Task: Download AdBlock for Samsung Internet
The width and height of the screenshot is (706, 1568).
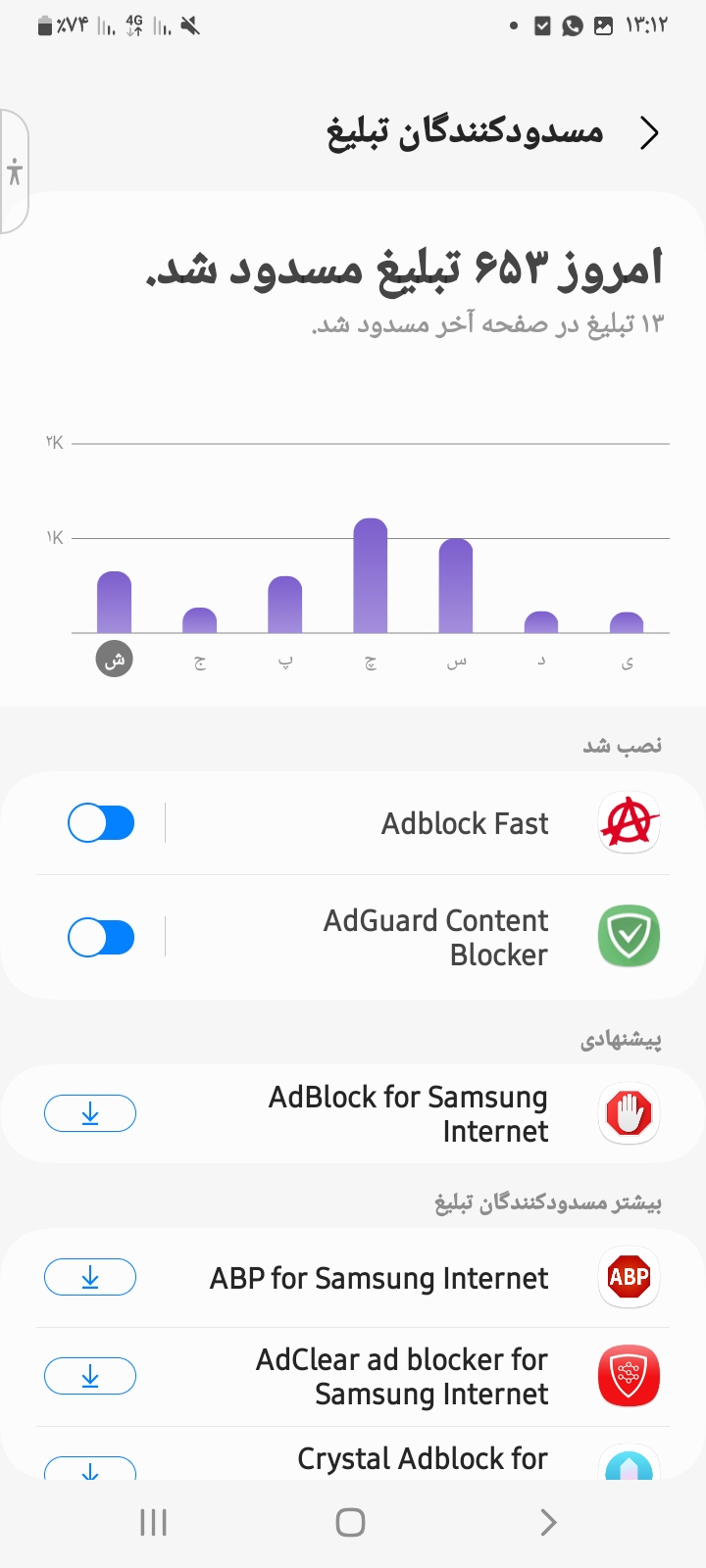Action: [90, 1113]
